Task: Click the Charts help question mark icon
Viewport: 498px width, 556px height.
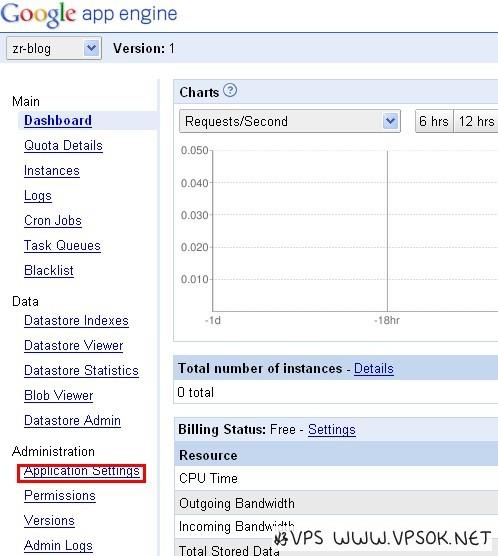Action: (230, 90)
